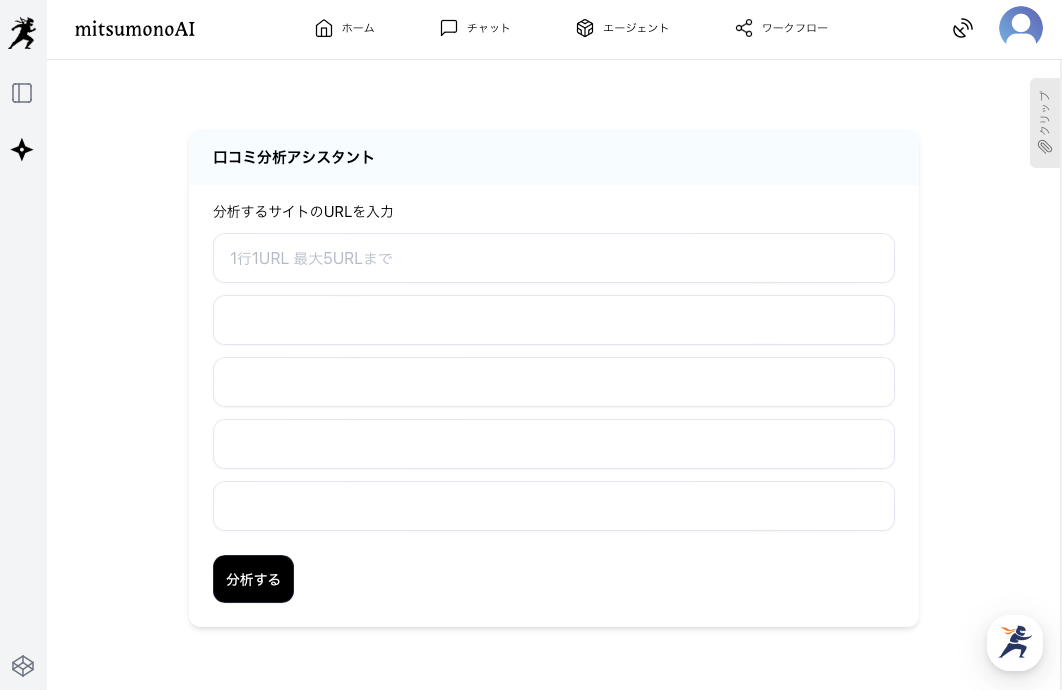Click the 口コミ分析アシスタント card title
1062x690 pixels.
294,157
